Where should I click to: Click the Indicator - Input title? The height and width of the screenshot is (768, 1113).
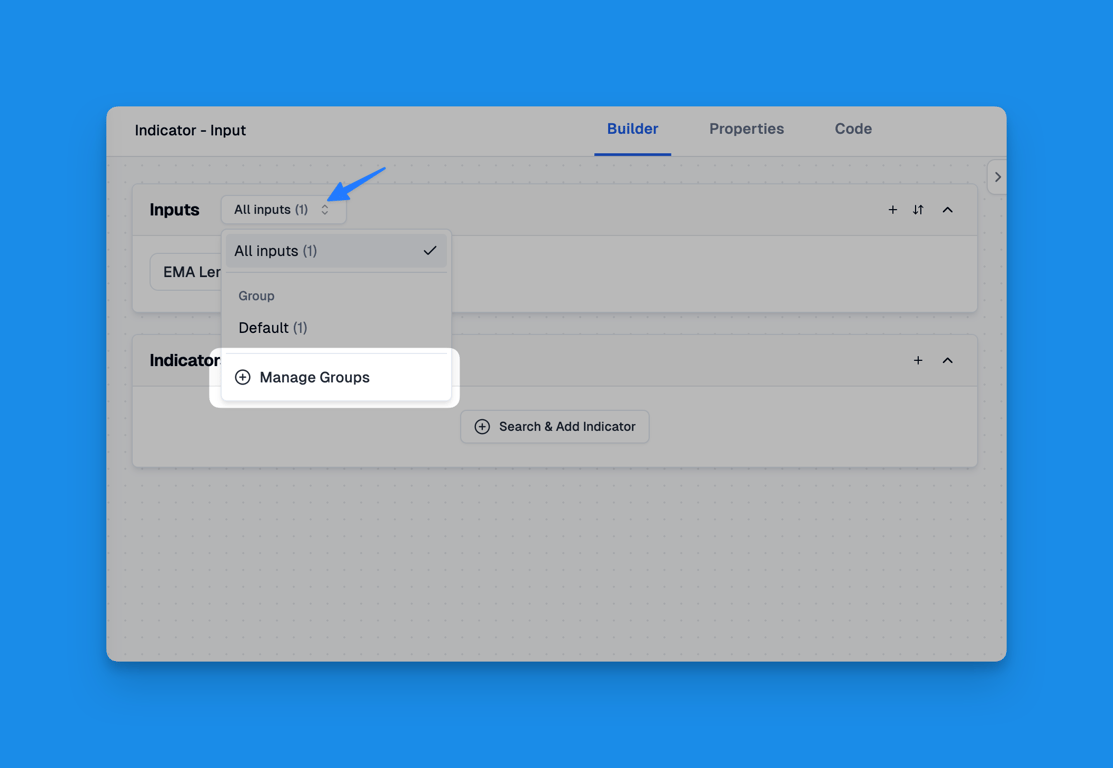(190, 130)
